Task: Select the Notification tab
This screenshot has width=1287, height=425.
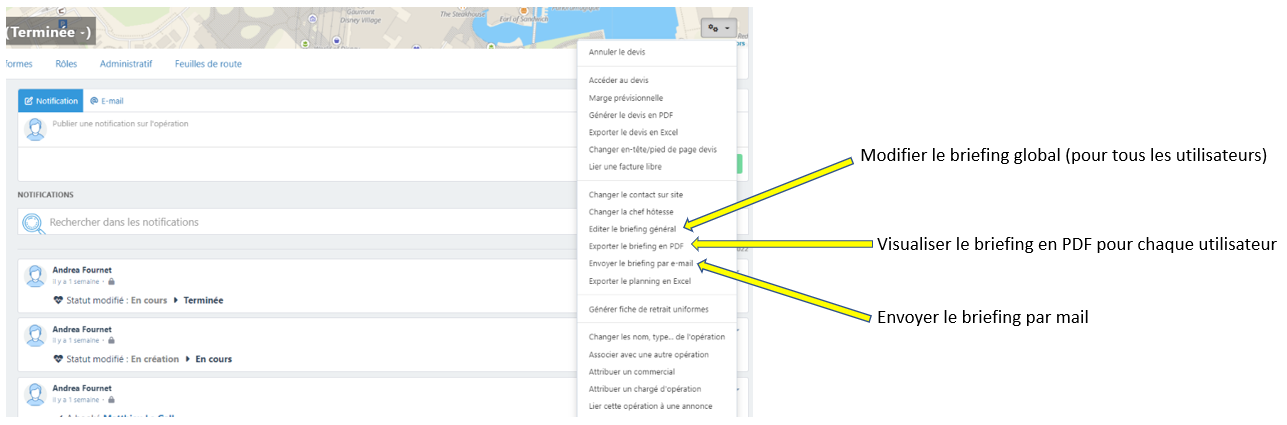Action: 51,101
